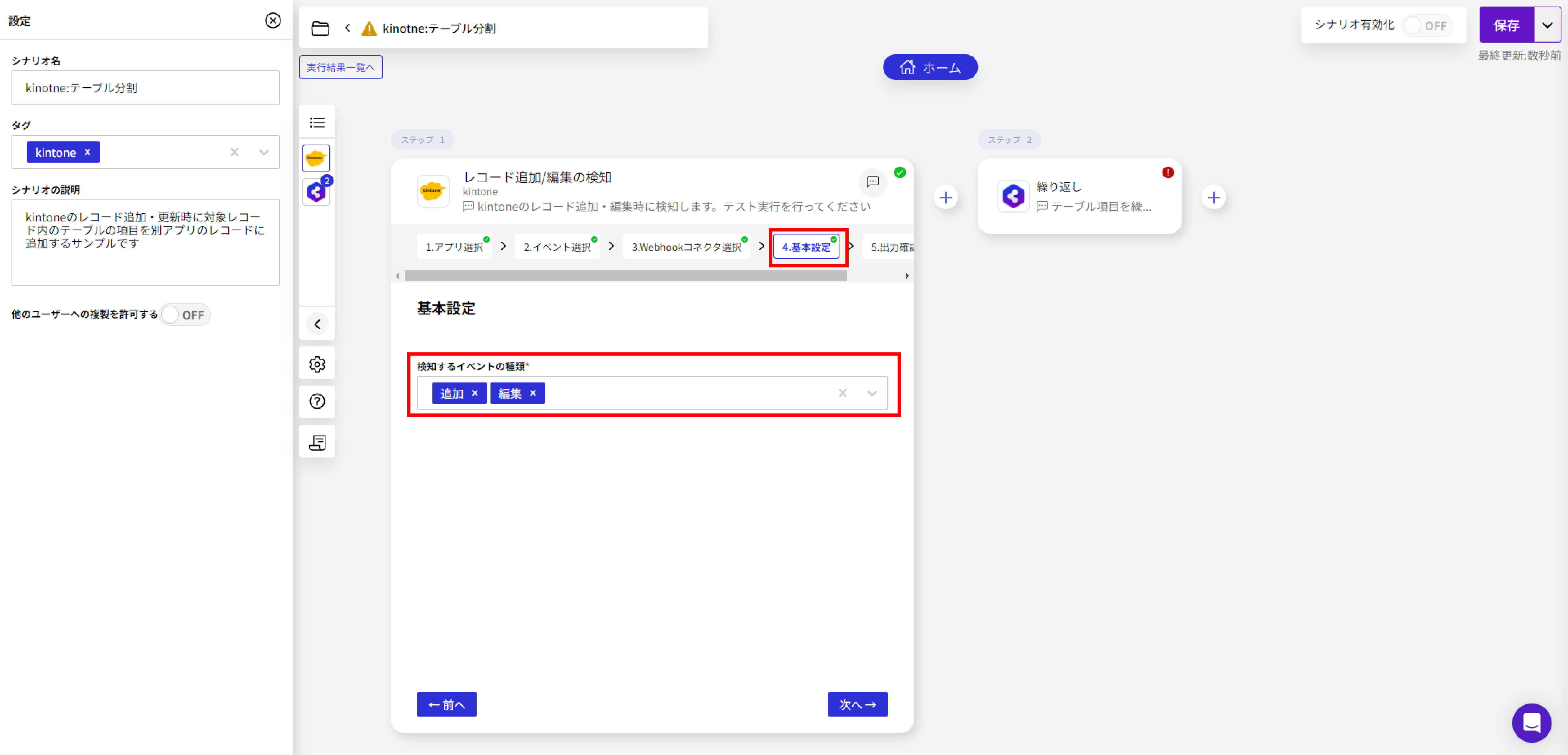The height and width of the screenshot is (755, 1568).
Task: Click the ステップ 1 label
Action: coord(422,140)
